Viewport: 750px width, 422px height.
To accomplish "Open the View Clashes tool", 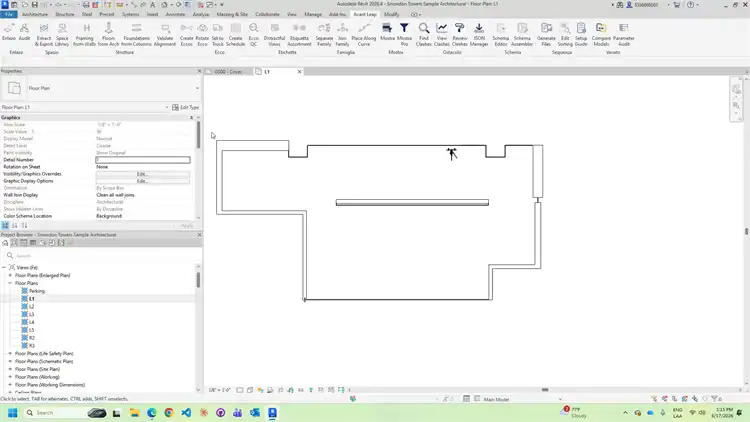I will [x=442, y=35].
